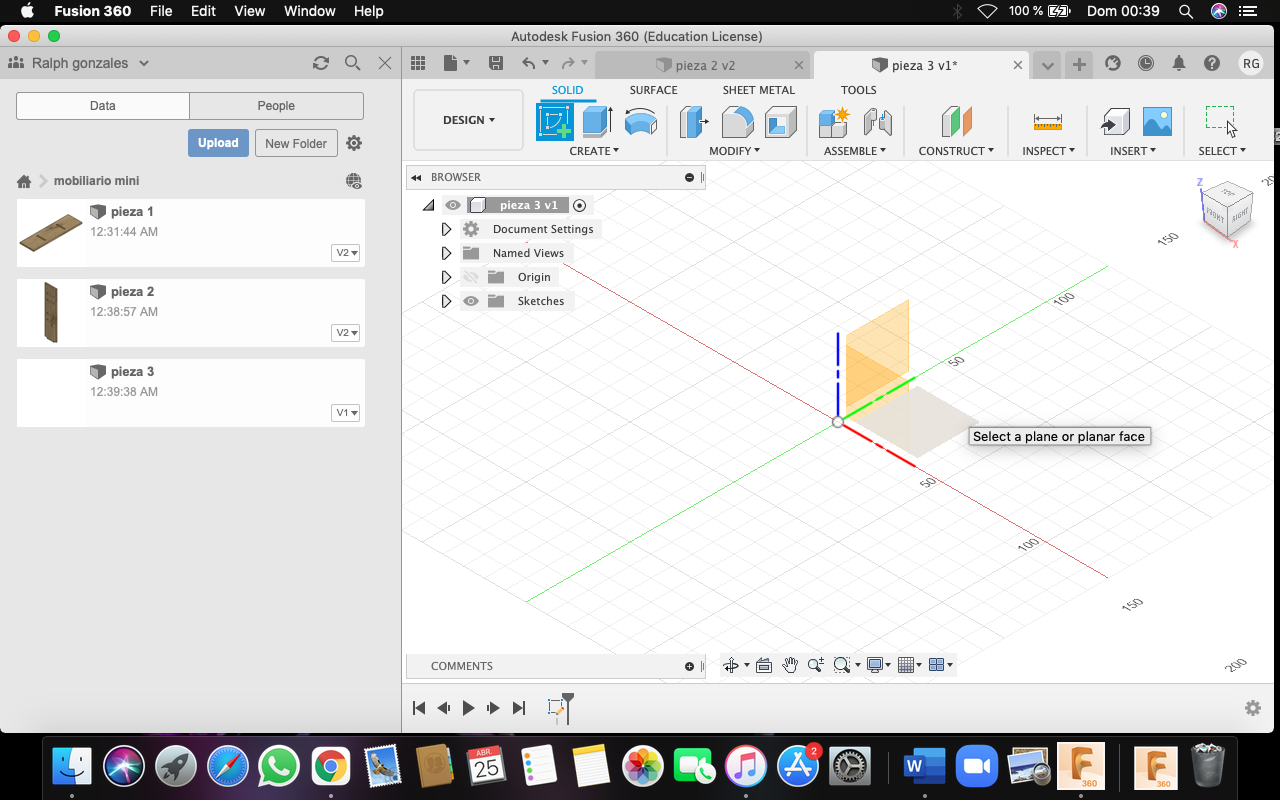View notifications bell
Image resolution: width=1280 pixels, height=800 pixels.
[x=1179, y=63]
